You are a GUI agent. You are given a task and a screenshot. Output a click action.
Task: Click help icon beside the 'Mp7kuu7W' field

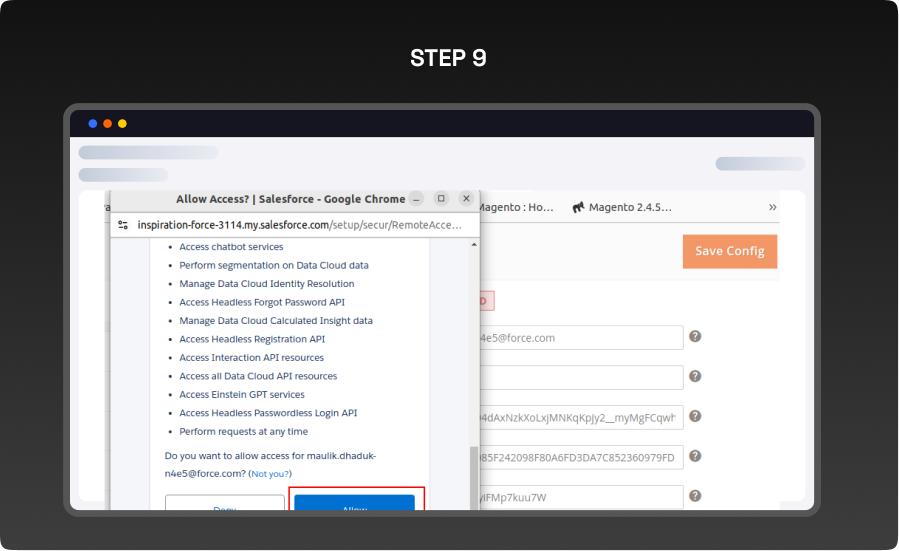pos(695,496)
